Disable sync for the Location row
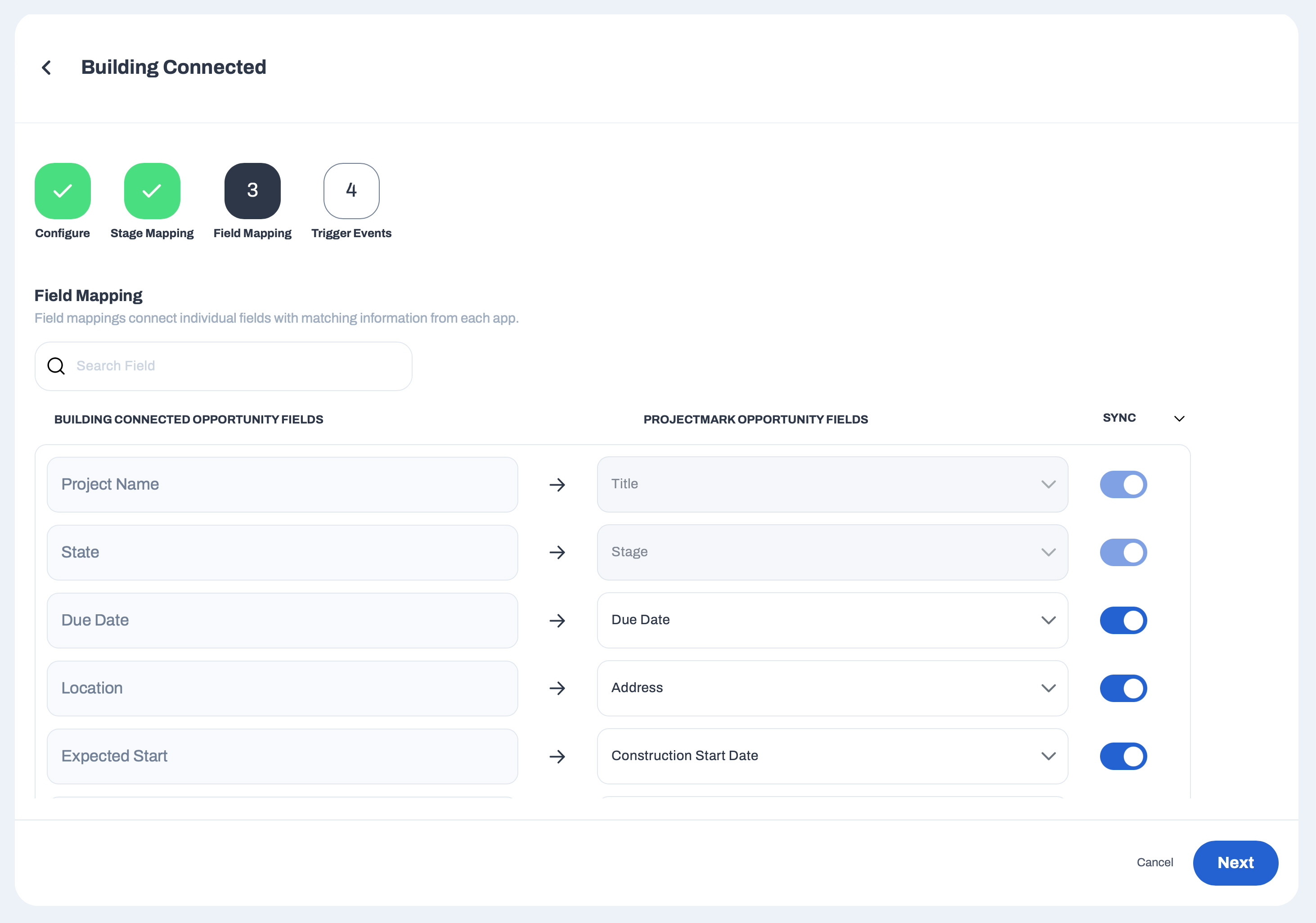The width and height of the screenshot is (1316, 923). click(x=1123, y=689)
